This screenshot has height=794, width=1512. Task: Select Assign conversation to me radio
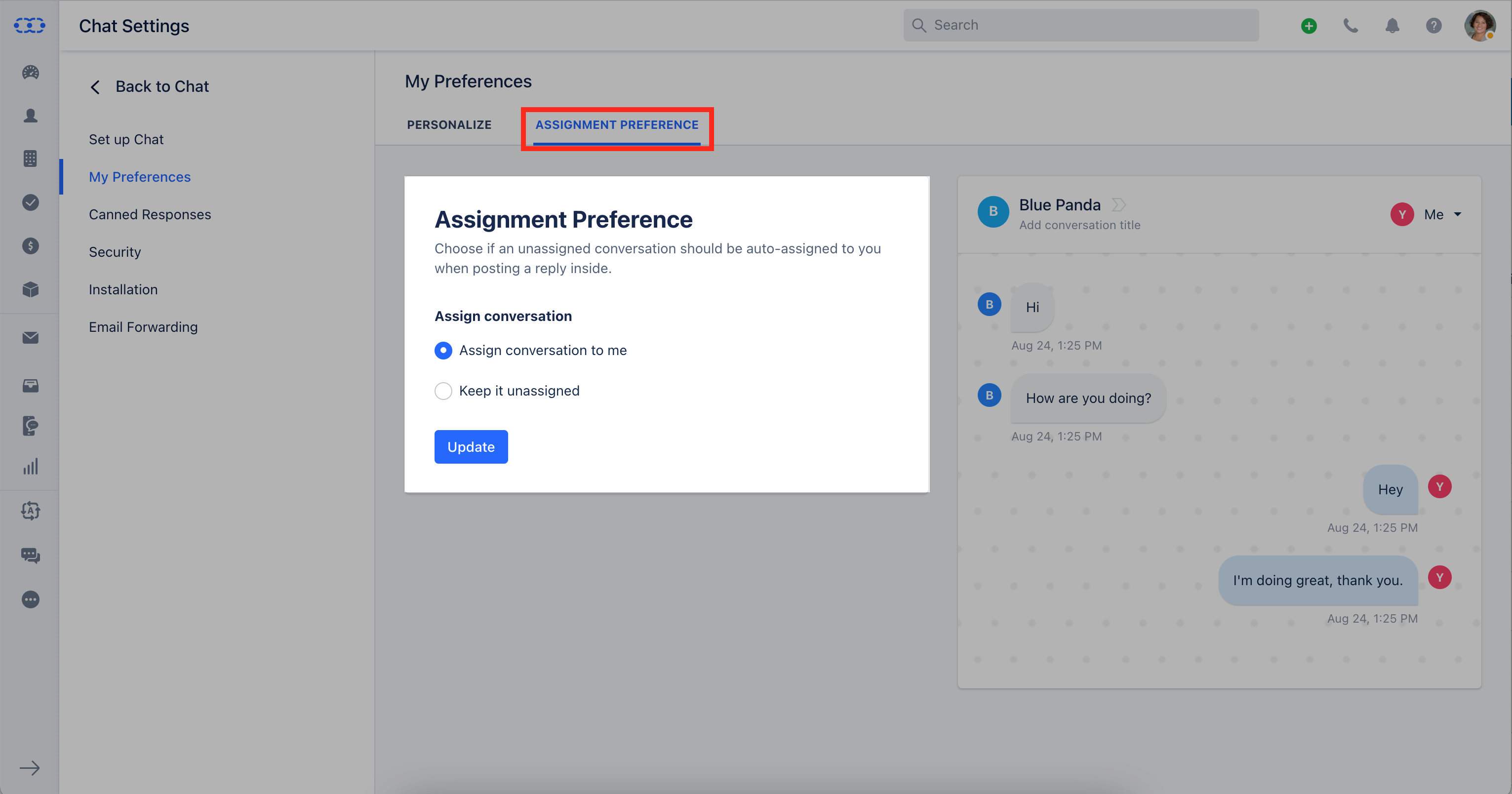443,351
